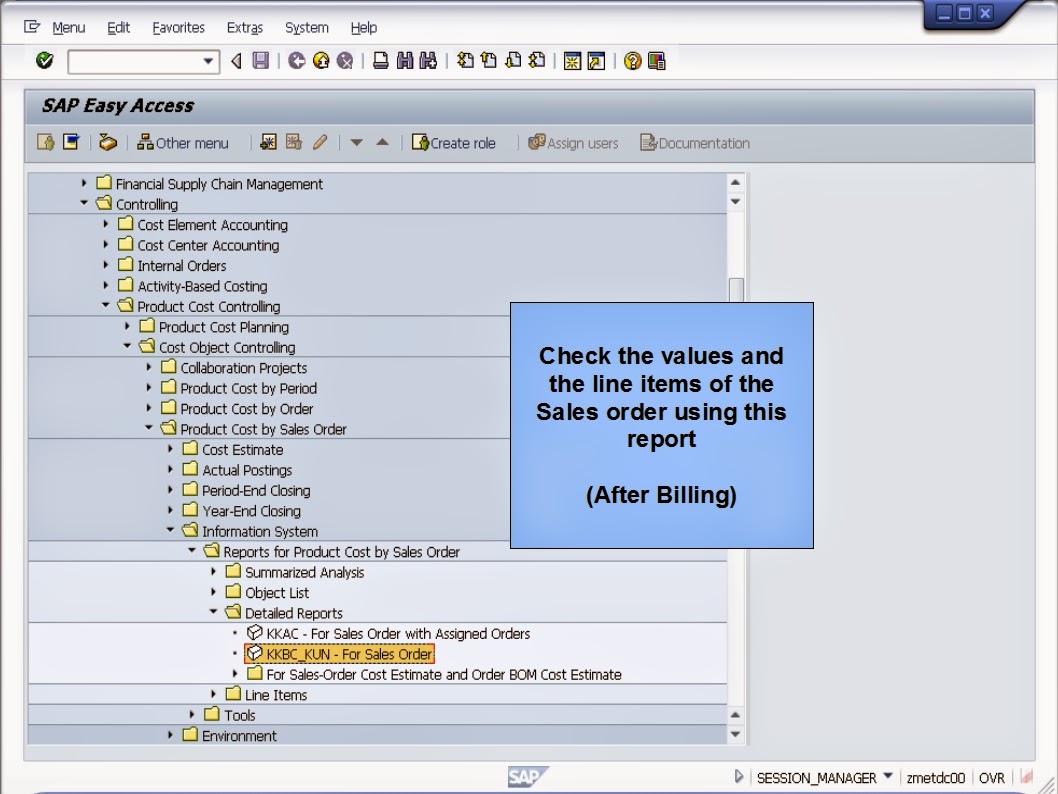1058x794 pixels.
Task: Open the SESSION_MANAGER status bar dropdown
Action: coord(887,776)
